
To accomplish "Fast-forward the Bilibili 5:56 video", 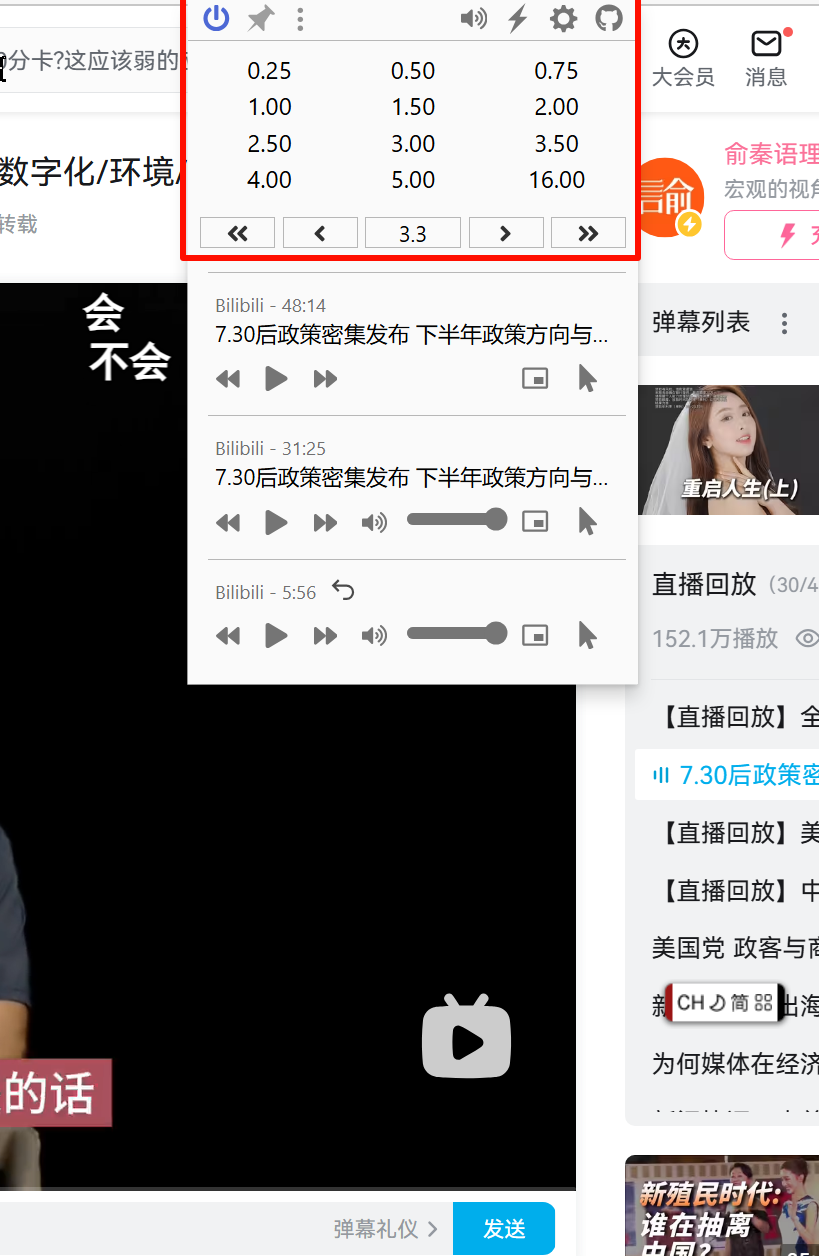I will click(x=325, y=635).
